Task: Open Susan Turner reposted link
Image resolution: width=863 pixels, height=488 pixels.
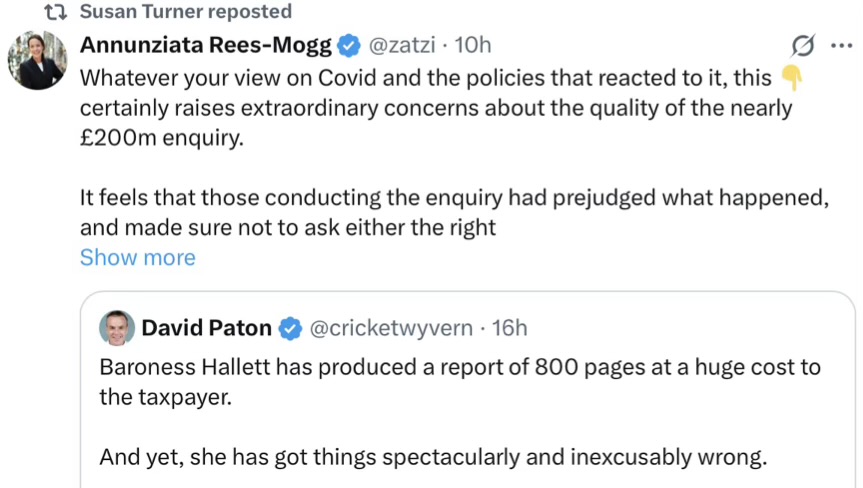Action: pos(185,12)
